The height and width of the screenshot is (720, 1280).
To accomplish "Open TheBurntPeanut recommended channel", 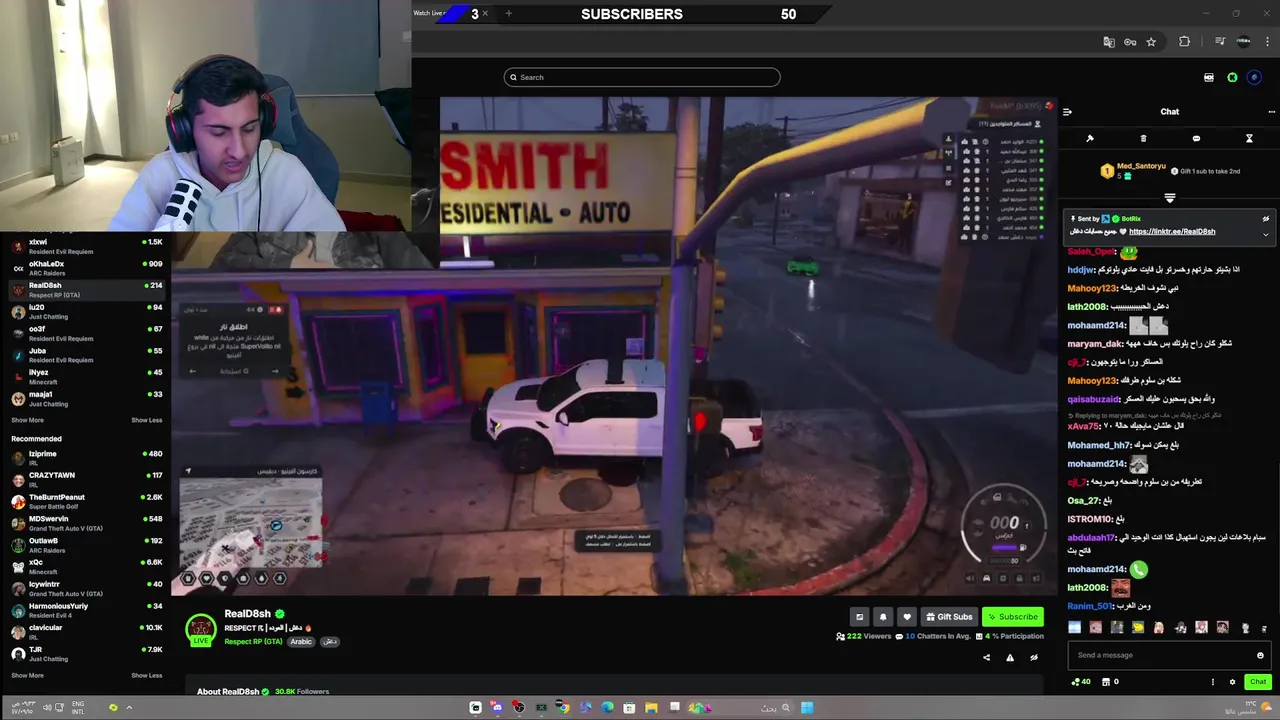I will (x=88, y=501).
